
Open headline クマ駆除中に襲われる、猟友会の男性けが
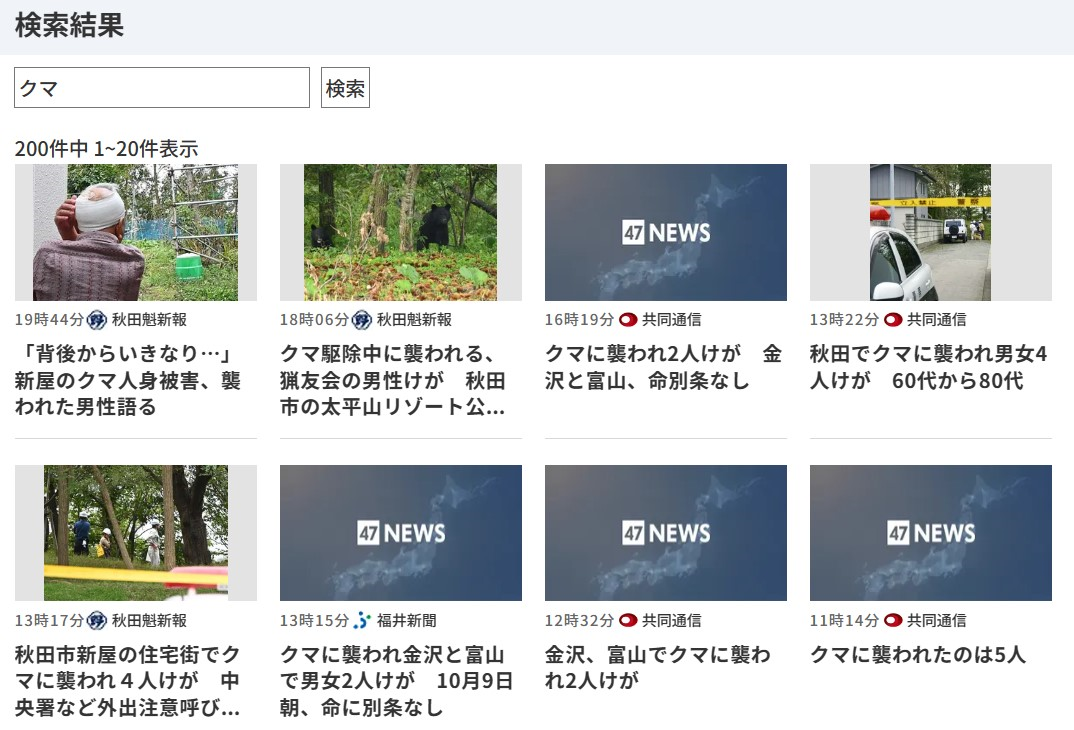tap(393, 380)
